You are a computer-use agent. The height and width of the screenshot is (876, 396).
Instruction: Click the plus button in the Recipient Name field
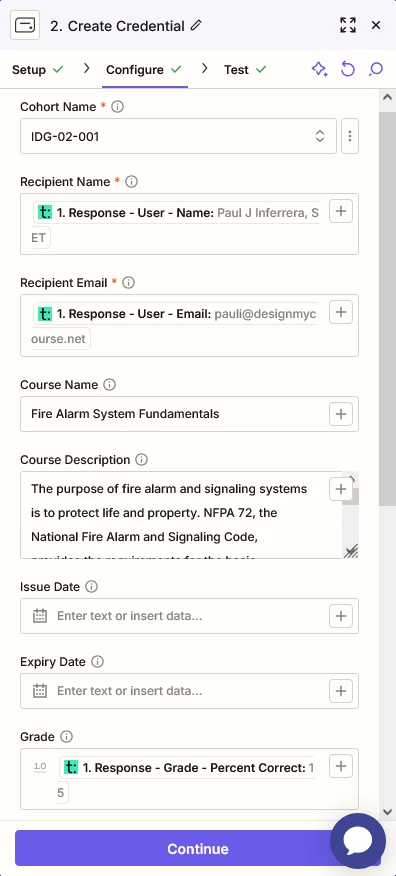(x=341, y=211)
